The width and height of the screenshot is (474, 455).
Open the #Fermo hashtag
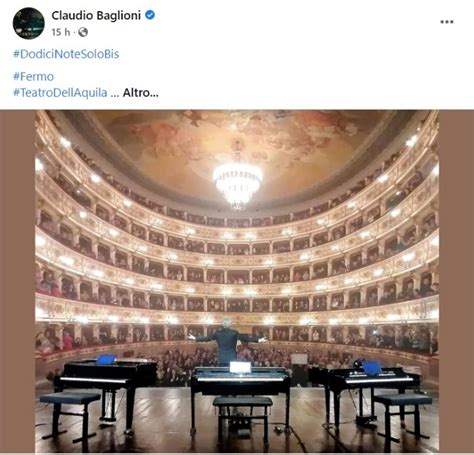pyautogui.click(x=33, y=77)
